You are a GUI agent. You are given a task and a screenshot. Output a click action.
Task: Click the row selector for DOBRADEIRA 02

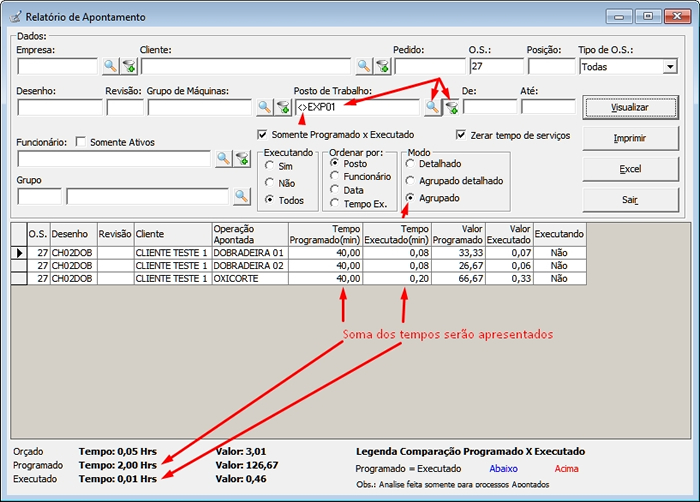tap(19, 266)
